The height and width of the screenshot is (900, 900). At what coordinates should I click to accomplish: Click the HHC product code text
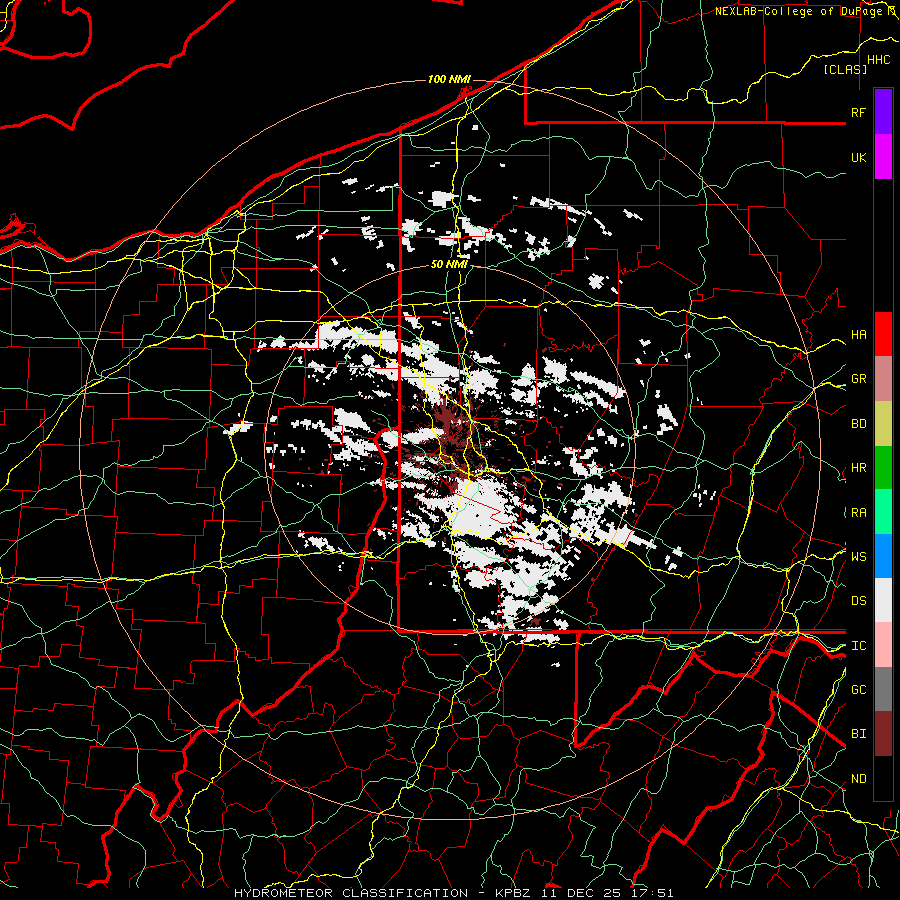click(x=878, y=60)
